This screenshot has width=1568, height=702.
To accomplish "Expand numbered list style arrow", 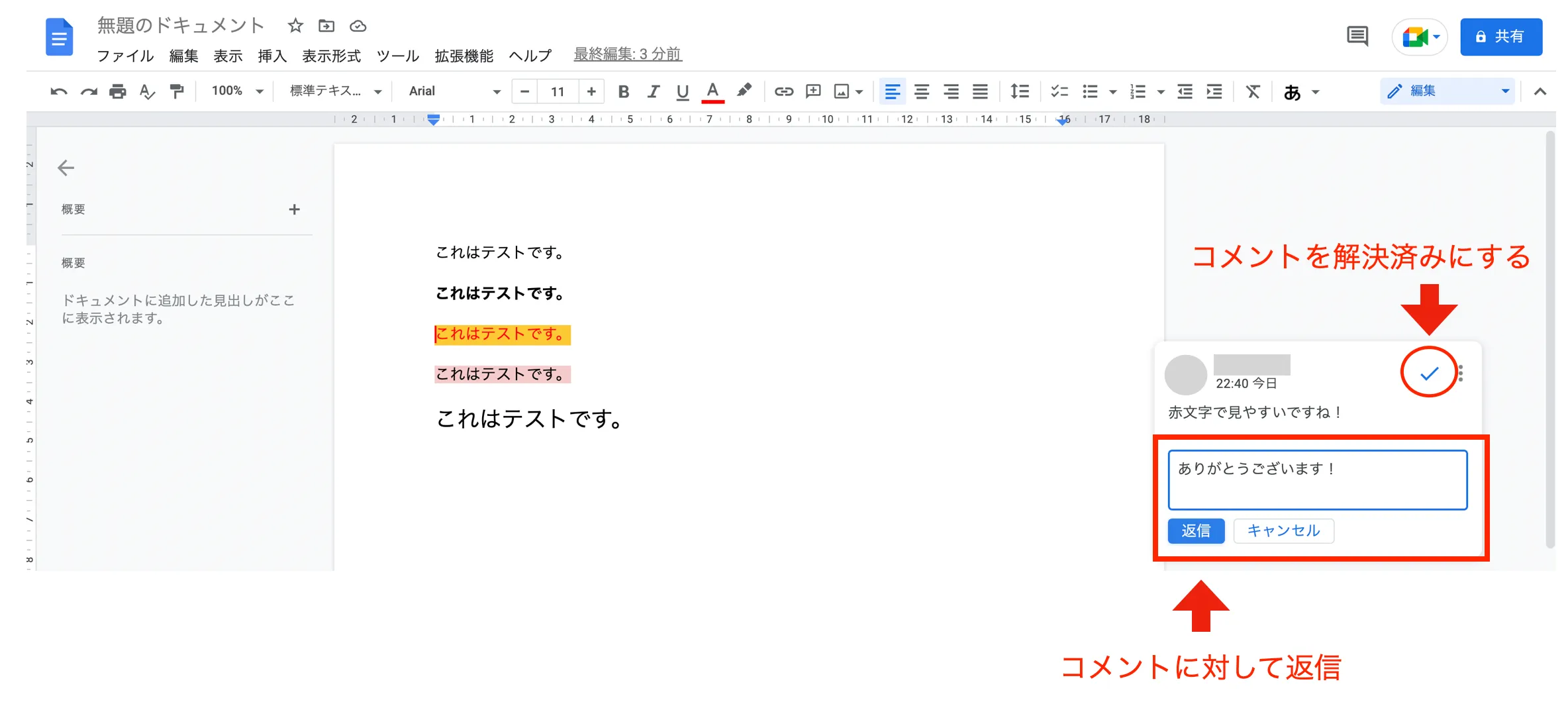I will pyautogui.click(x=1161, y=92).
